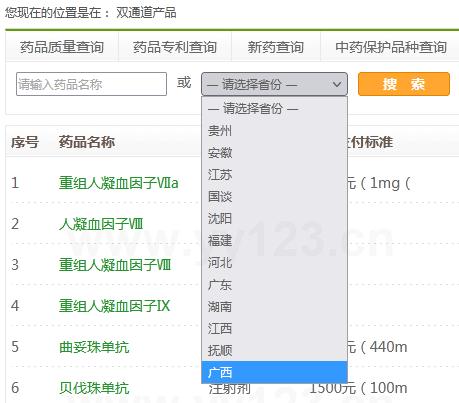Open the 新药查询 tab

coord(276,47)
